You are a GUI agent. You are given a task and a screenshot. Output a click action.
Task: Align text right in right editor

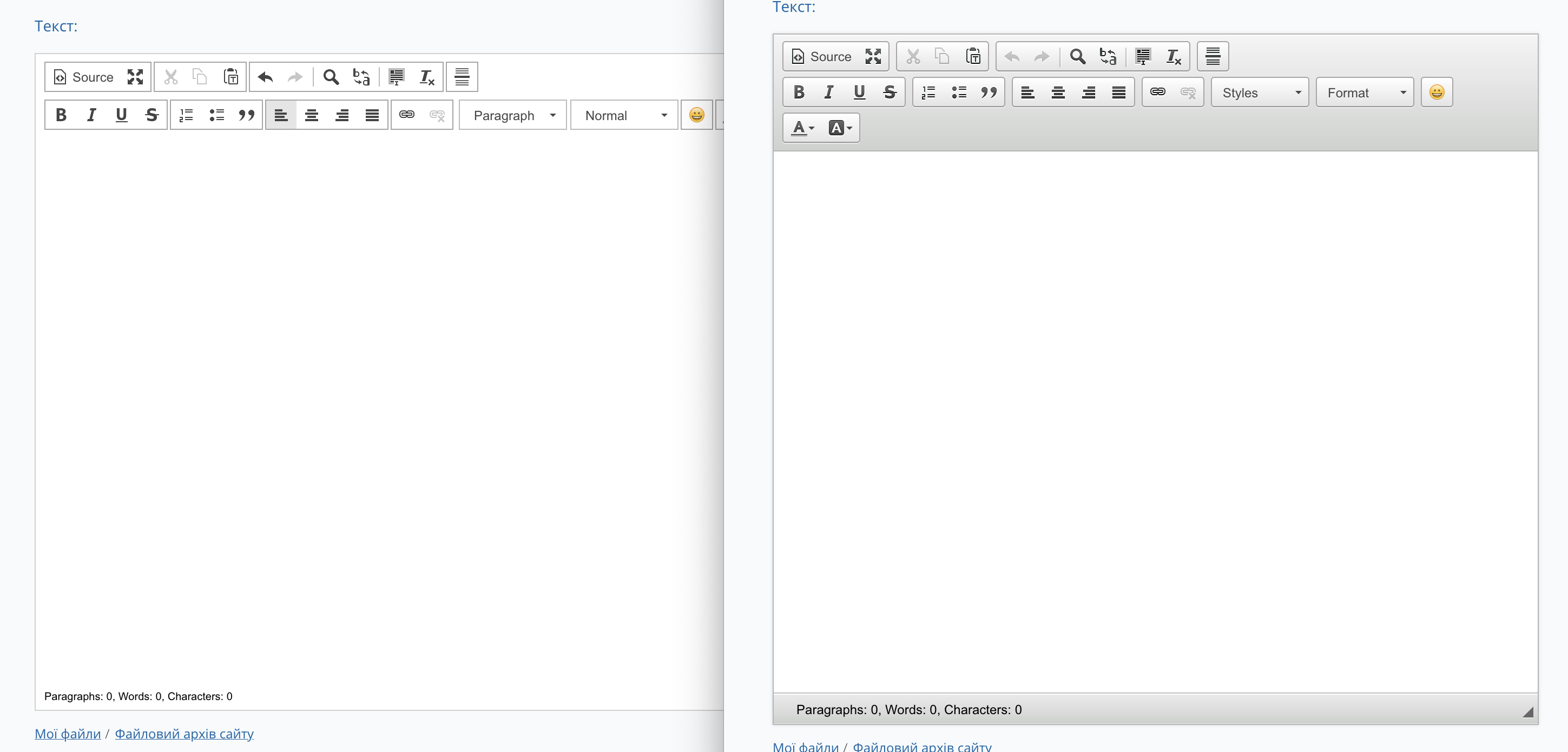pyautogui.click(x=1089, y=93)
